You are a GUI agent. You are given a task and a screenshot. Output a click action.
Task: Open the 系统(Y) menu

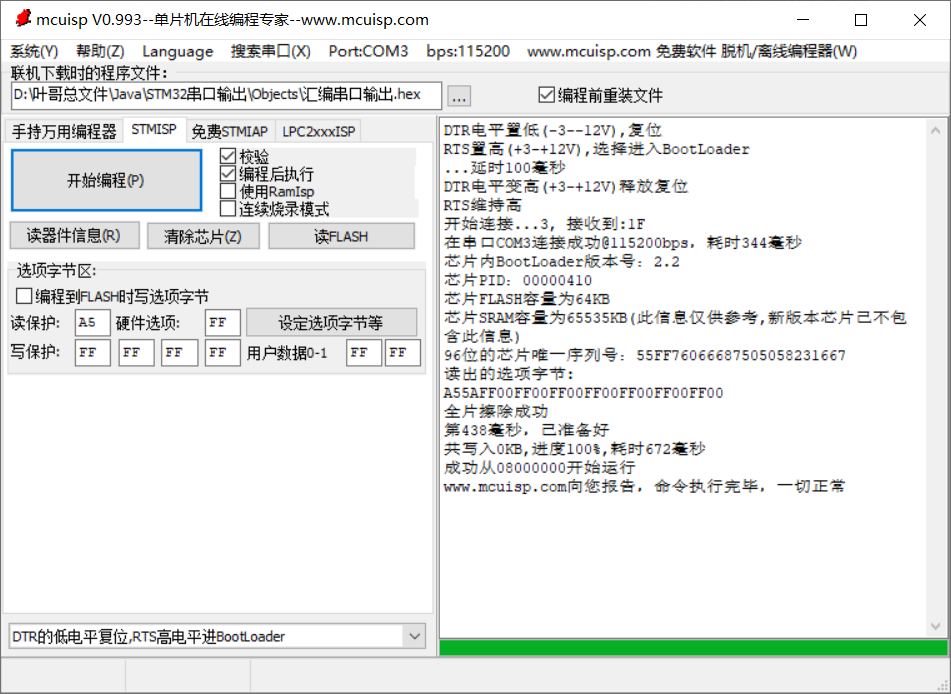[x=33, y=51]
